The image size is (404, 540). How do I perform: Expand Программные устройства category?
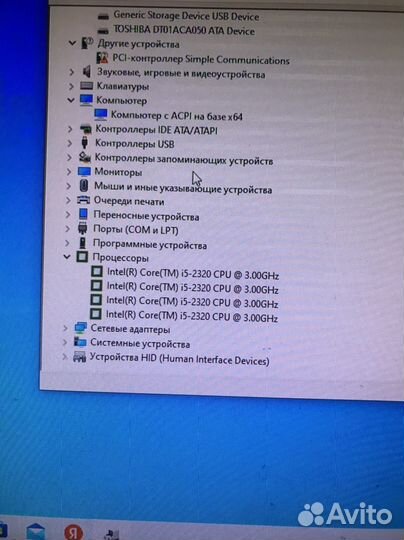point(67,243)
